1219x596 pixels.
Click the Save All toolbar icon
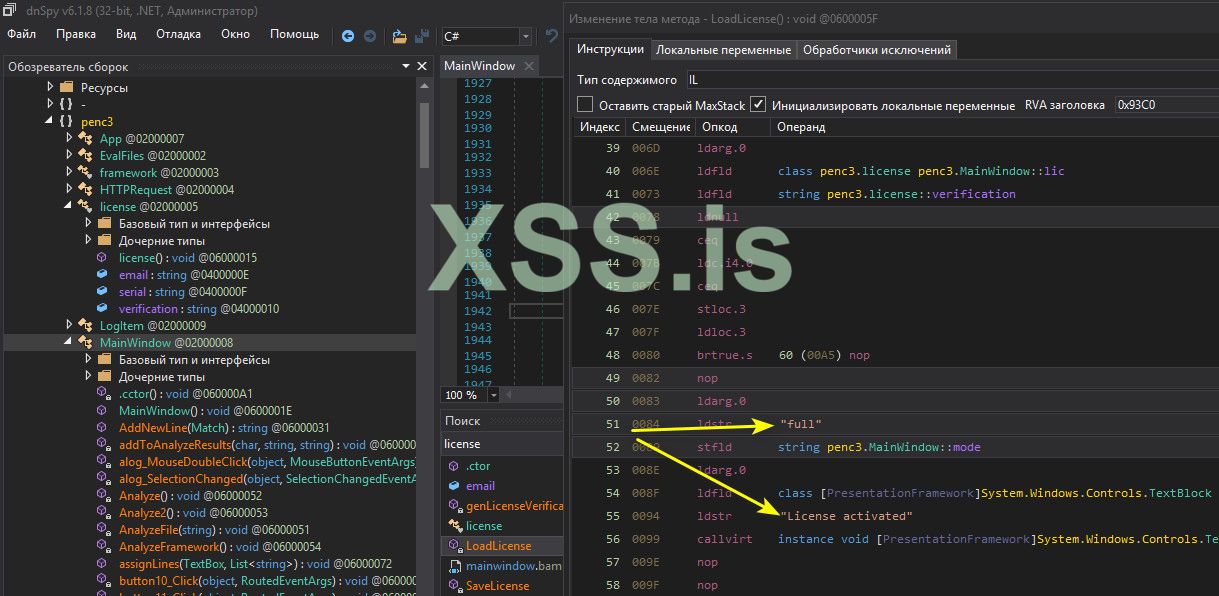(x=422, y=36)
